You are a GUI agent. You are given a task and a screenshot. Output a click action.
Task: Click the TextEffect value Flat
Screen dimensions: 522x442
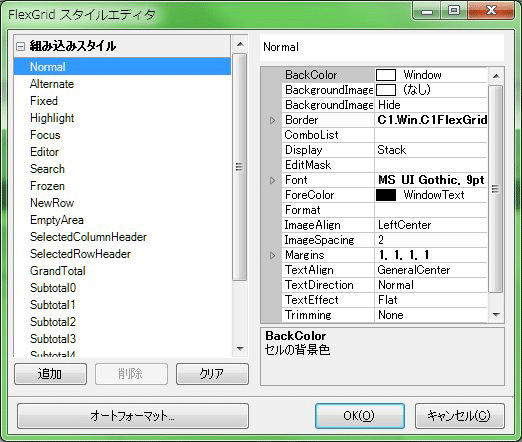[x=431, y=300]
